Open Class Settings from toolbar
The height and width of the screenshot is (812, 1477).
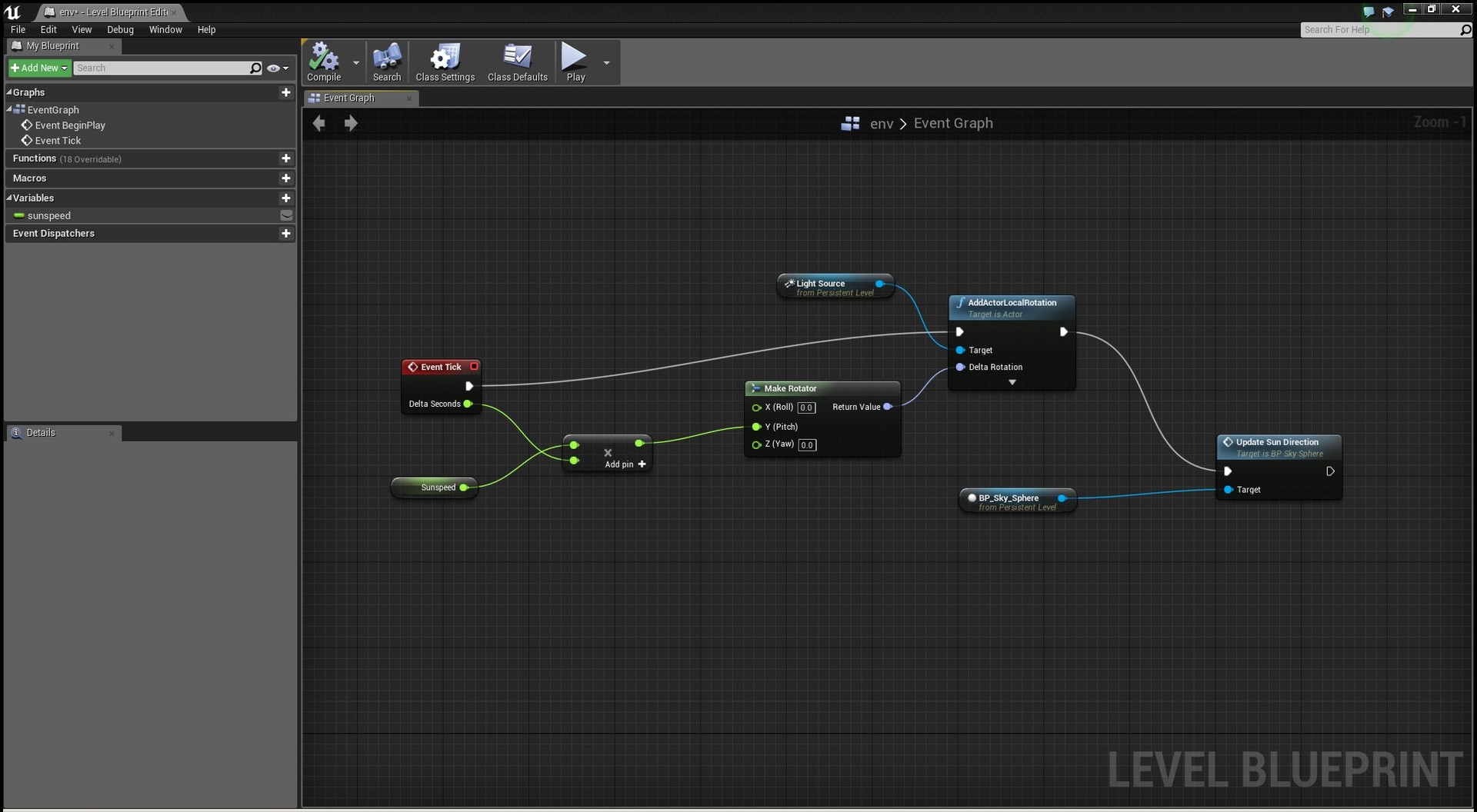pos(445,62)
